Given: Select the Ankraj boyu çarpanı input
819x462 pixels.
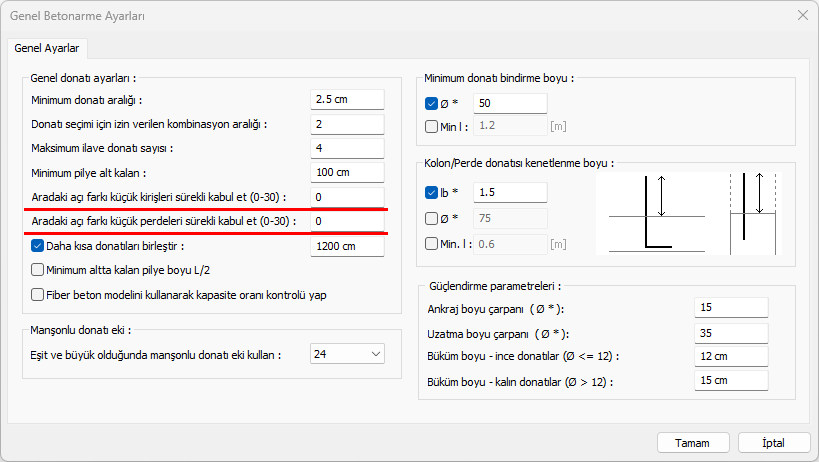Looking at the screenshot, I should (730, 308).
